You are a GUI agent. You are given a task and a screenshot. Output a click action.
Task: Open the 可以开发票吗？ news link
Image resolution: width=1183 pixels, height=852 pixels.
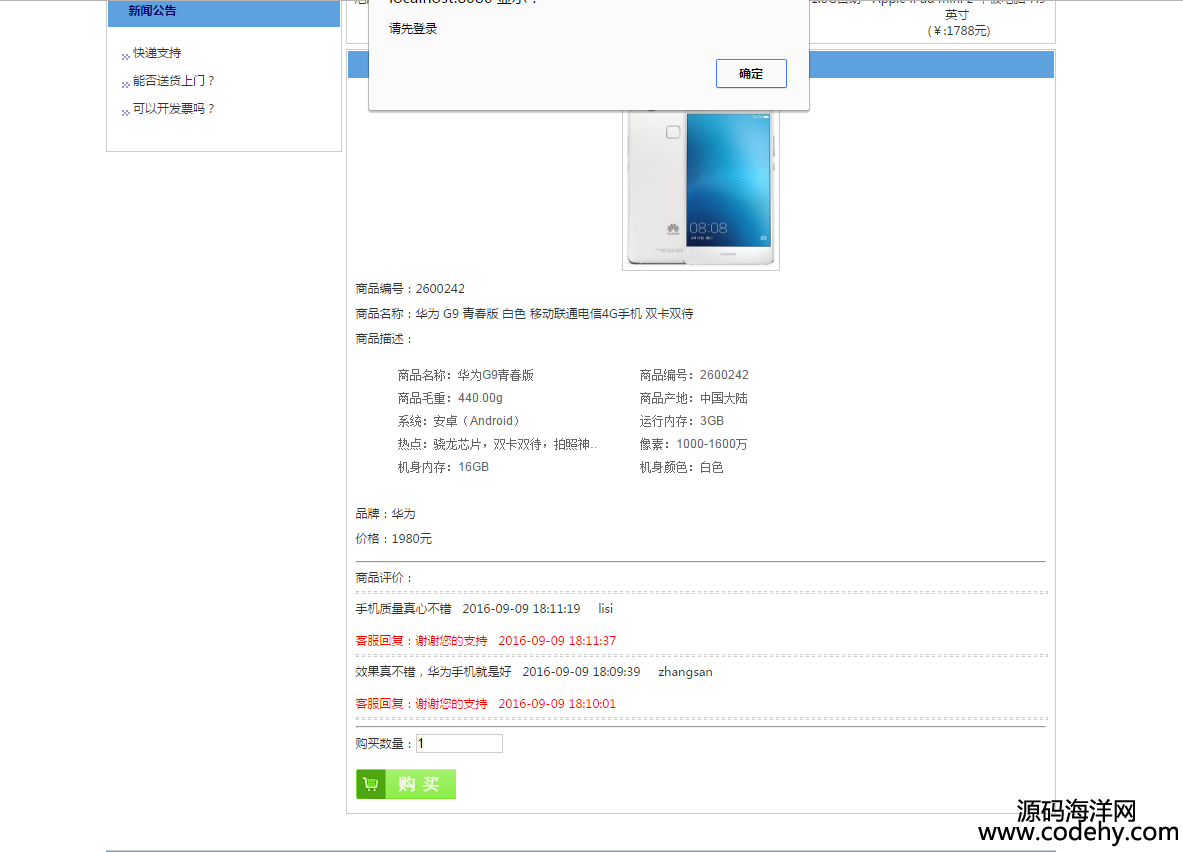(x=174, y=109)
